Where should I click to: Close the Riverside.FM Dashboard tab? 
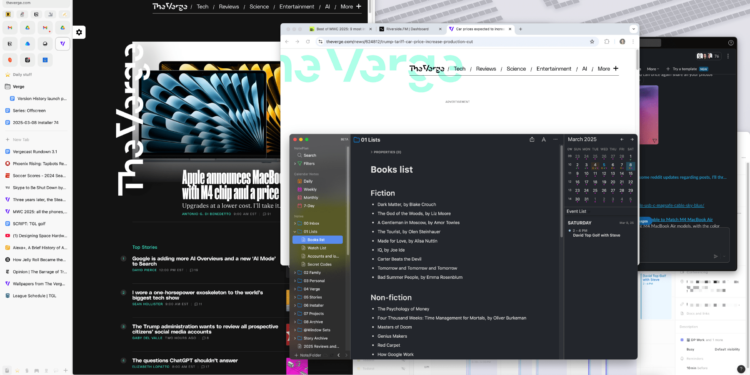click(x=440, y=29)
